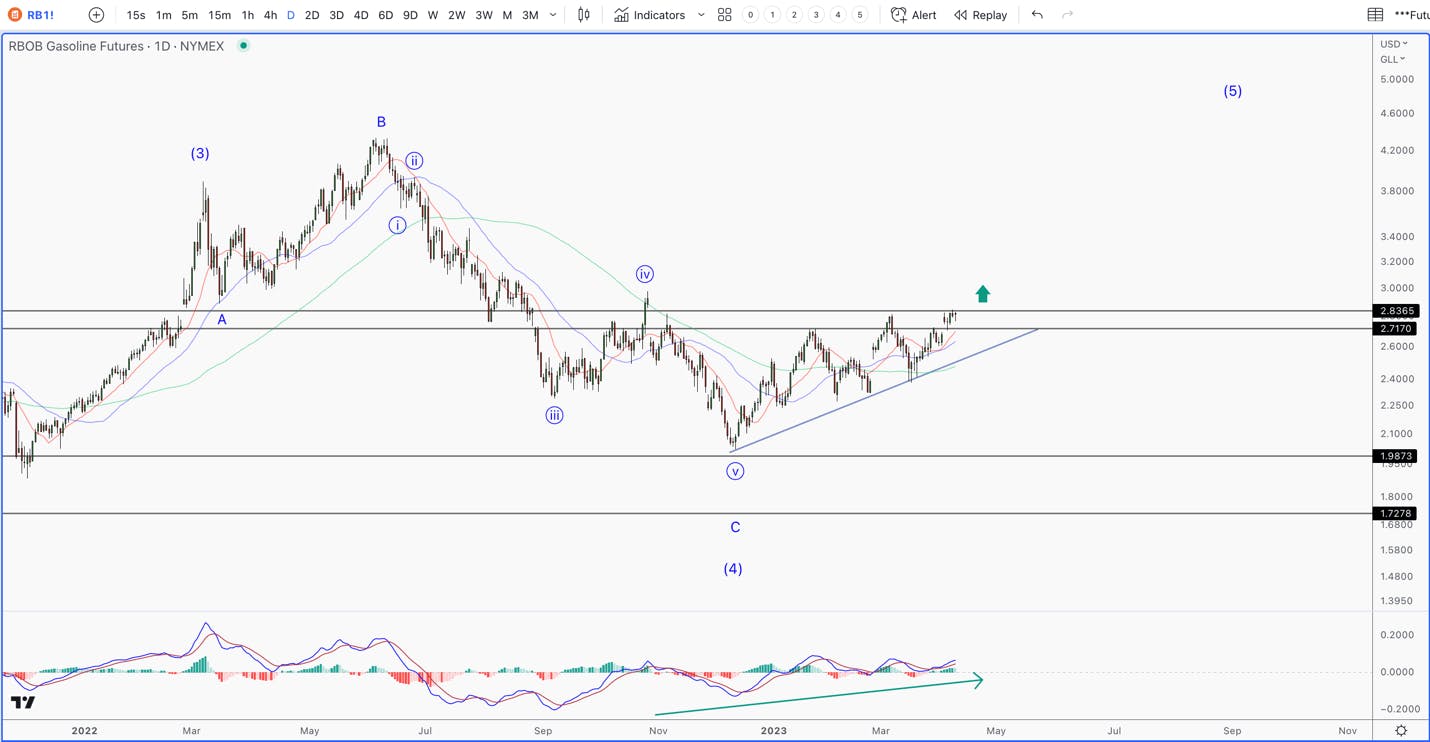Expand the indicators favorites dropdown arrow

701,15
